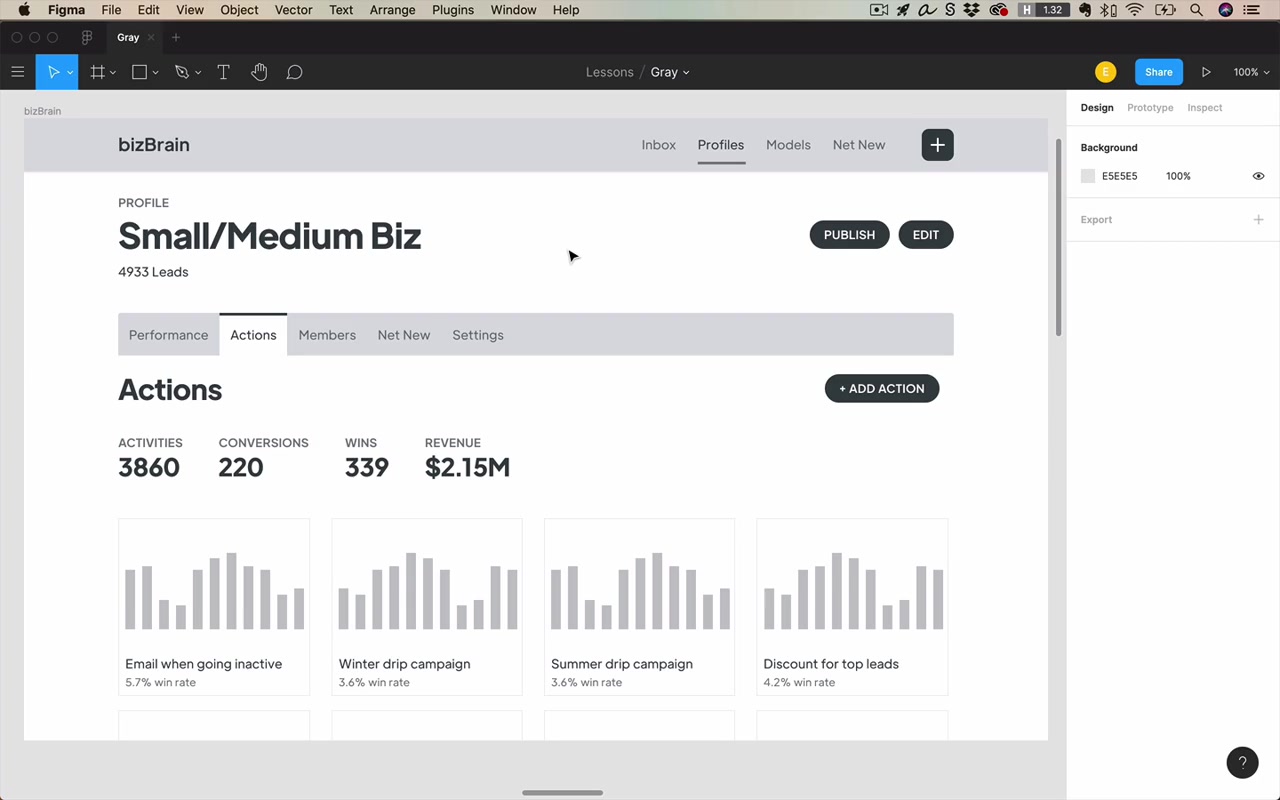Image resolution: width=1280 pixels, height=800 pixels.
Task: Open the File menu
Action: click(111, 10)
